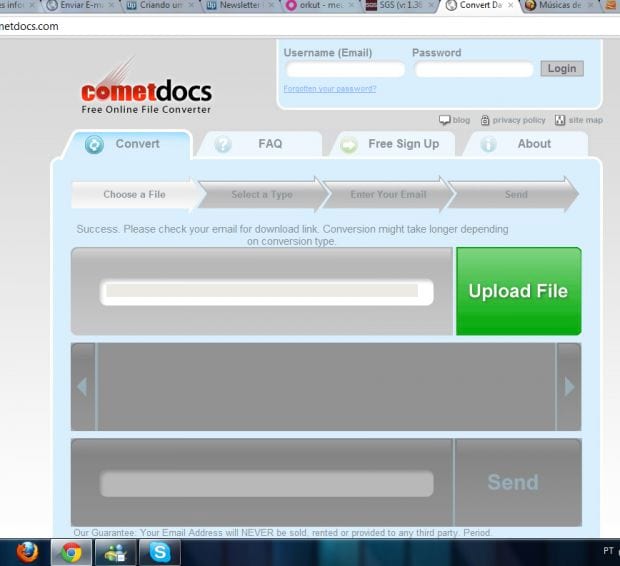Click the email field next to Send
The height and width of the screenshot is (566, 620).
tap(267, 483)
